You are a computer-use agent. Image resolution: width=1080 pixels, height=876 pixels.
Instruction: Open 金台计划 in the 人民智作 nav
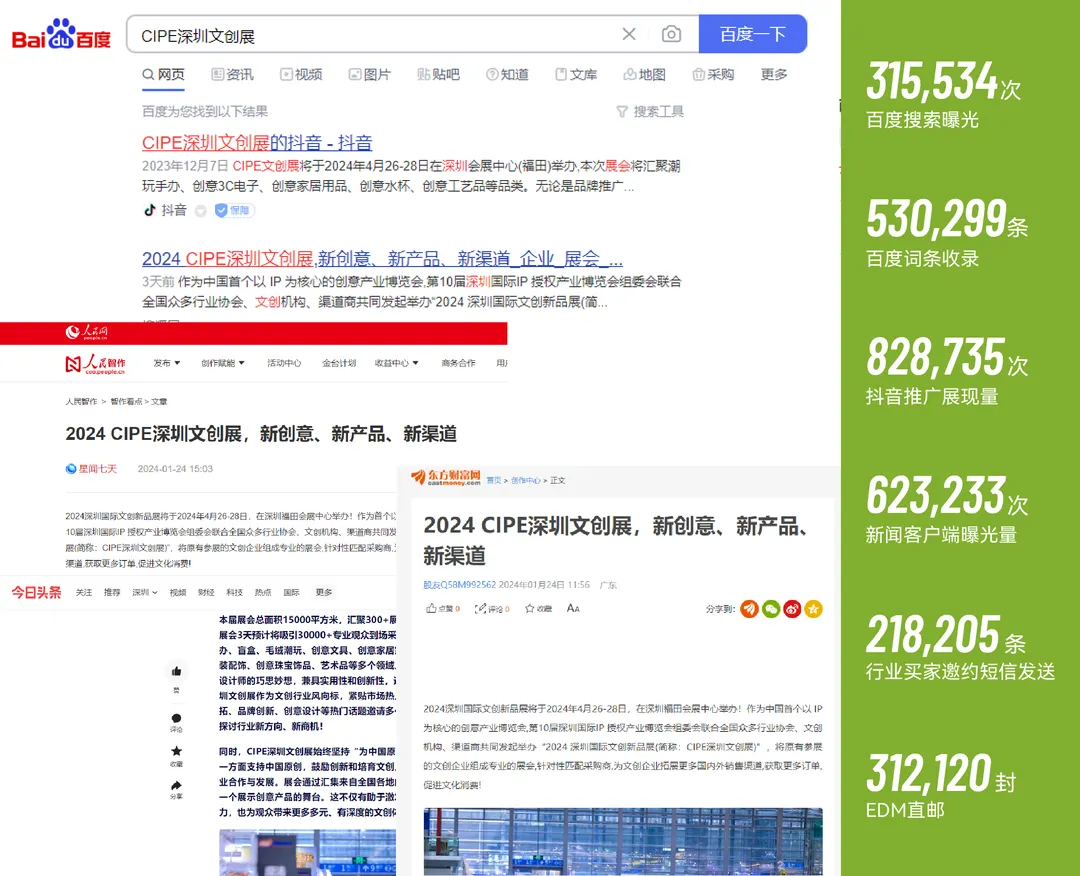(x=339, y=363)
